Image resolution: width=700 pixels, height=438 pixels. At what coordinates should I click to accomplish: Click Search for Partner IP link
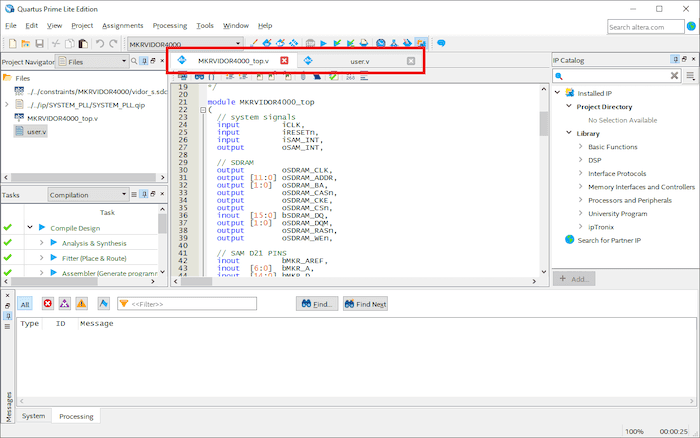point(608,239)
